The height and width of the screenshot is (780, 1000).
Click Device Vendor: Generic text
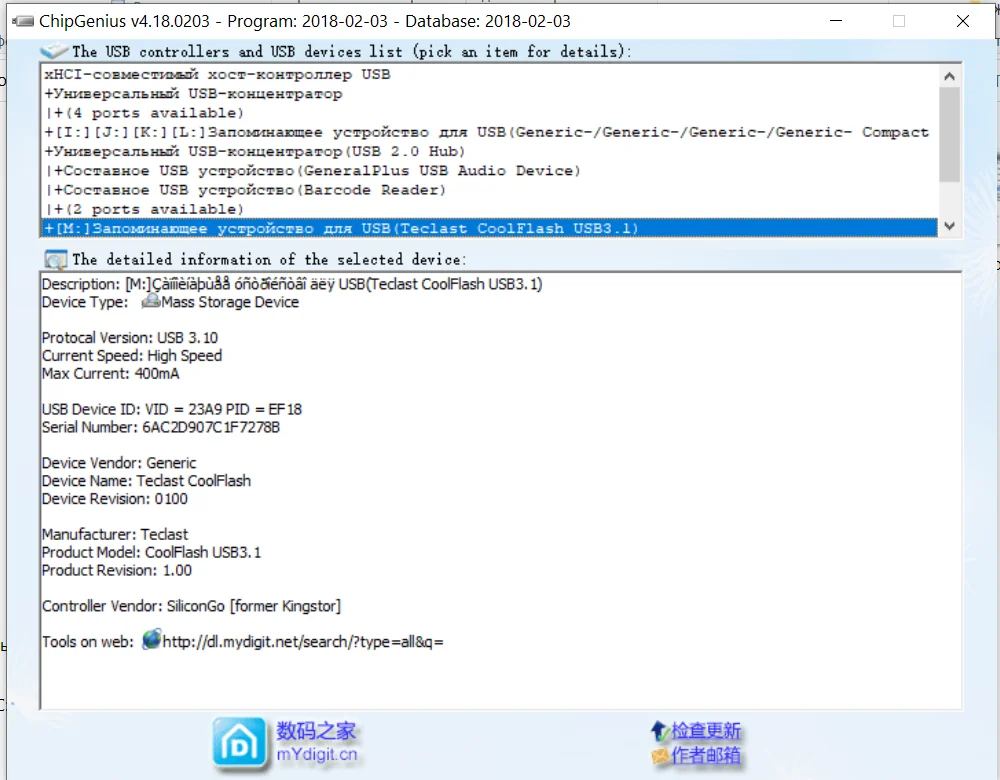(x=119, y=462)
